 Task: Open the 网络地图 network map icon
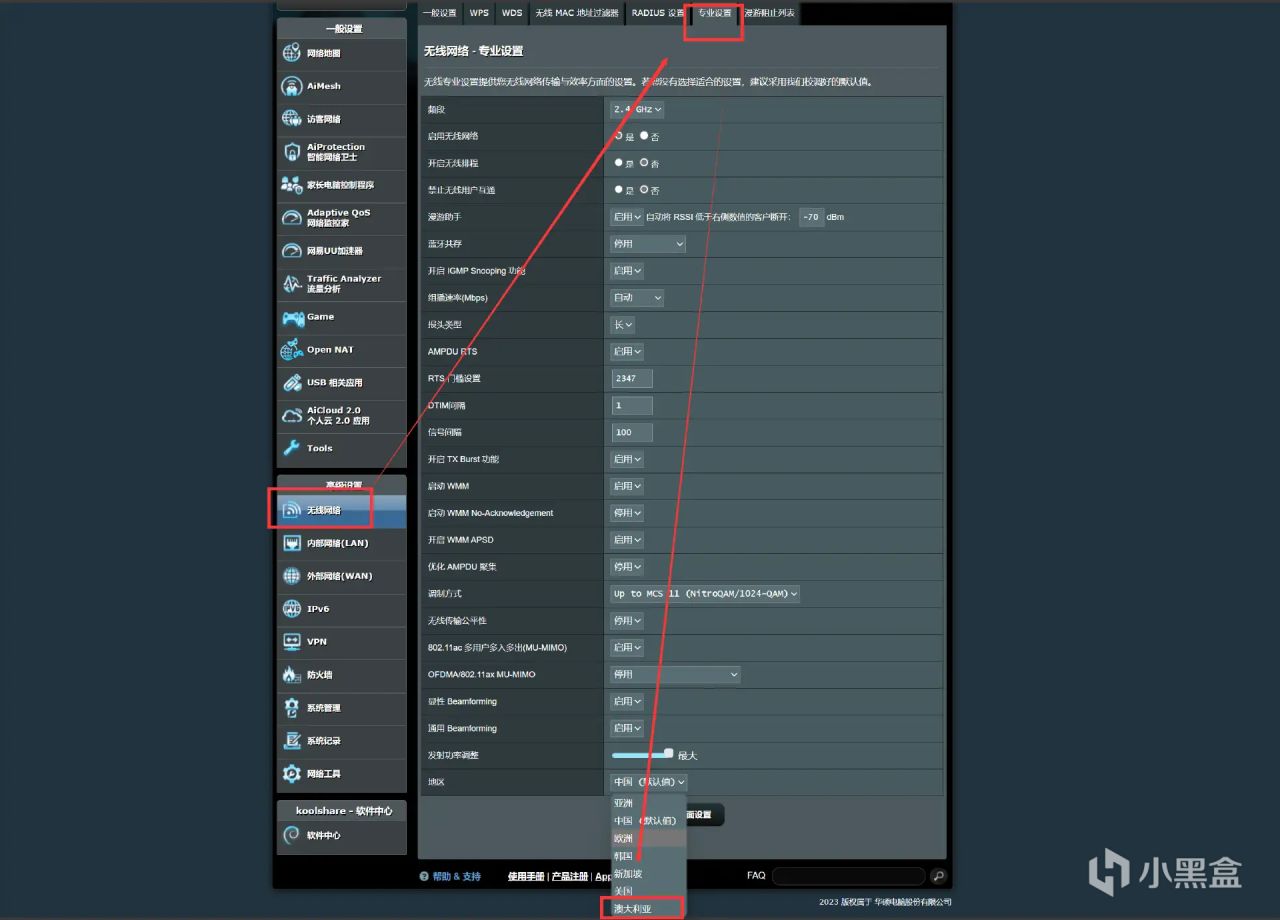pyautogui.click(x=291, y=53)
